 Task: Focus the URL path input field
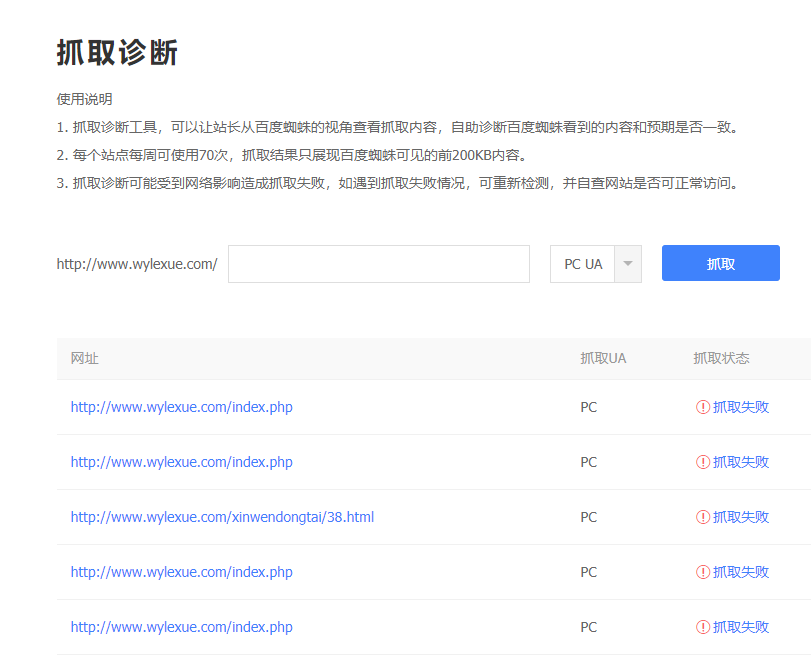(378, 264)
